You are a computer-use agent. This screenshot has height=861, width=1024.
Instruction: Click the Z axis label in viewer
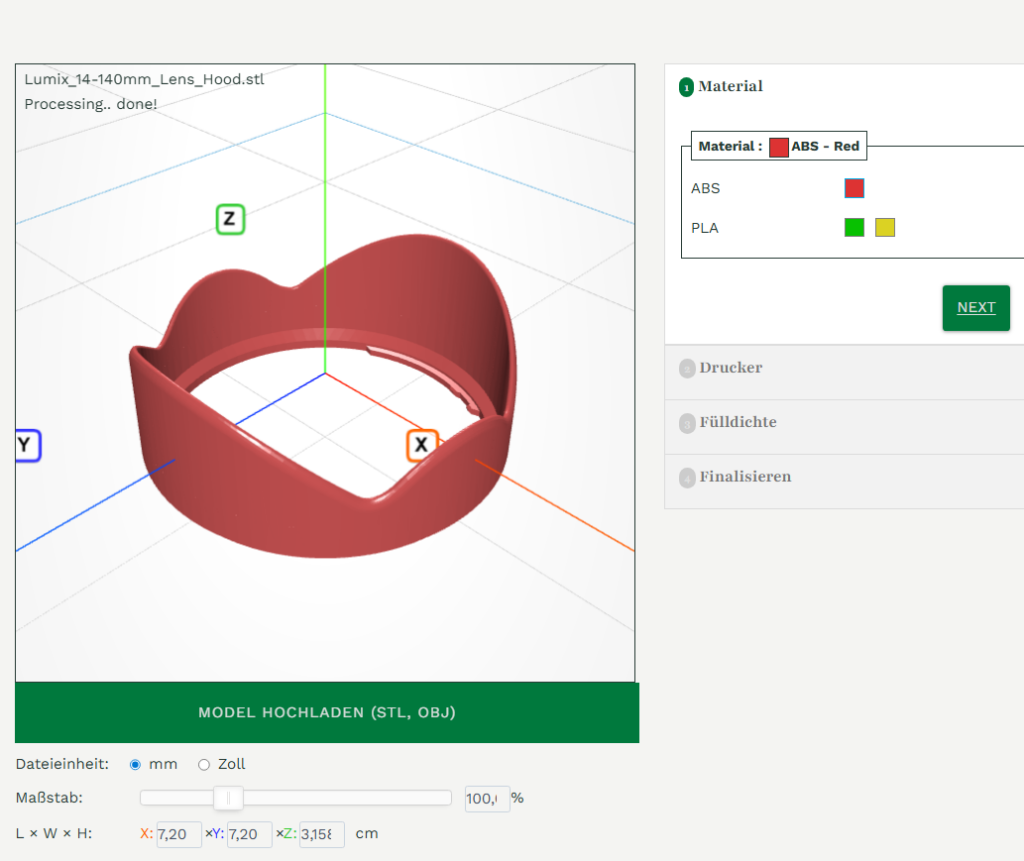coord(230,219)
